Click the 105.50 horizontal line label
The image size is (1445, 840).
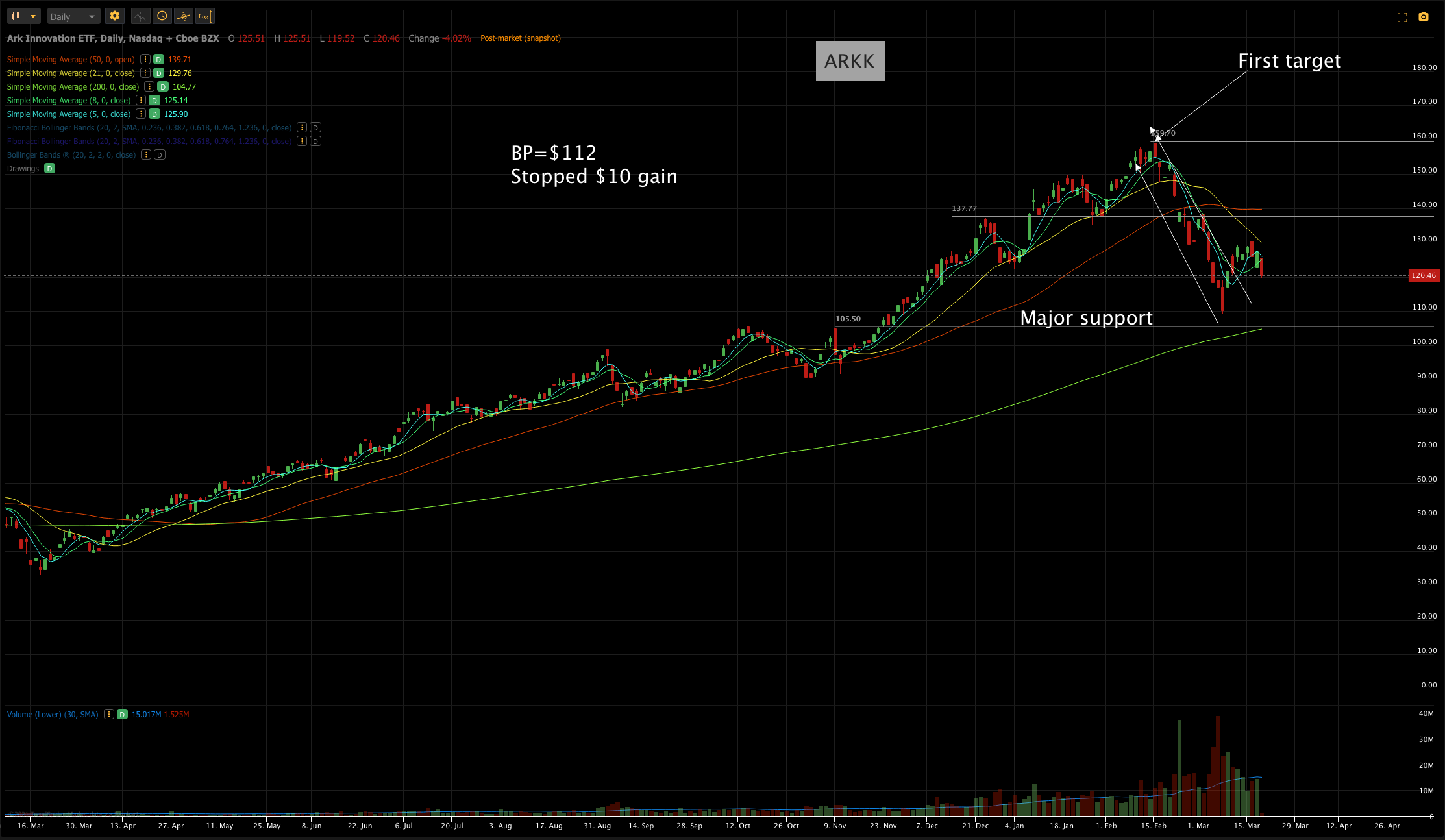(848, 319)
